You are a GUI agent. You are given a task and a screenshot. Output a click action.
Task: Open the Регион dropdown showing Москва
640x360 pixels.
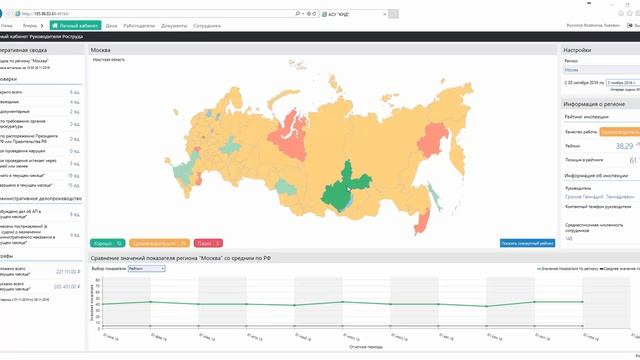[x=601, y=70]
